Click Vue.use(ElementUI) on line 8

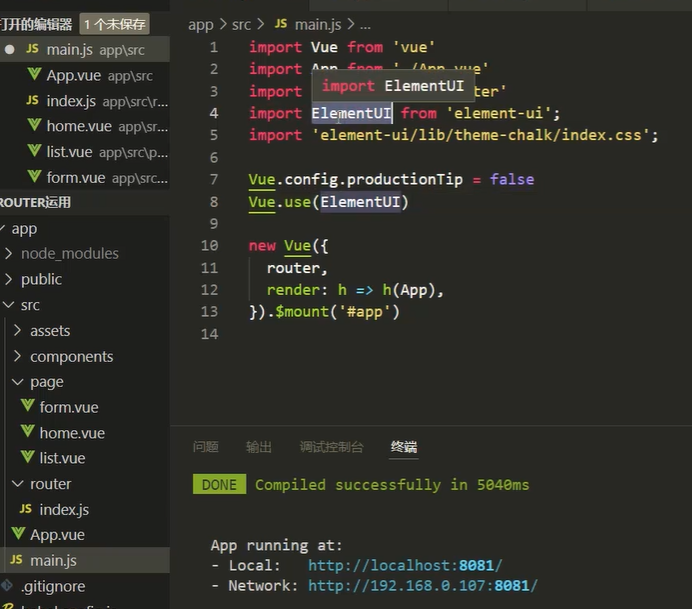(x=328, y=202)
